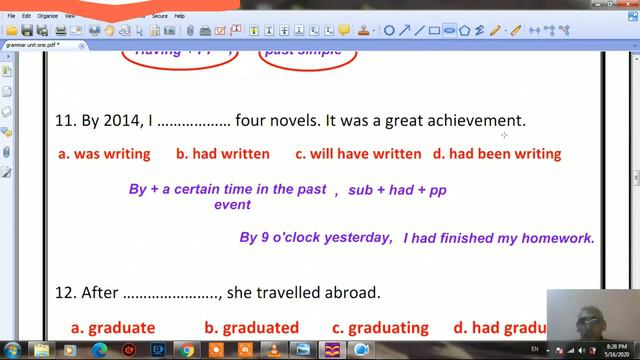Open the Help menu
This screenshot has width=640, height=360.
coord(180,16)
